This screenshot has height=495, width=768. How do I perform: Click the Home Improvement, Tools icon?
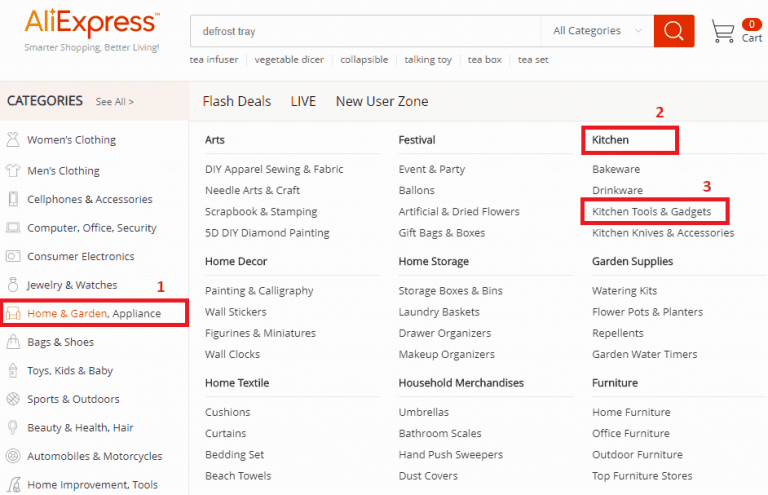14,485
